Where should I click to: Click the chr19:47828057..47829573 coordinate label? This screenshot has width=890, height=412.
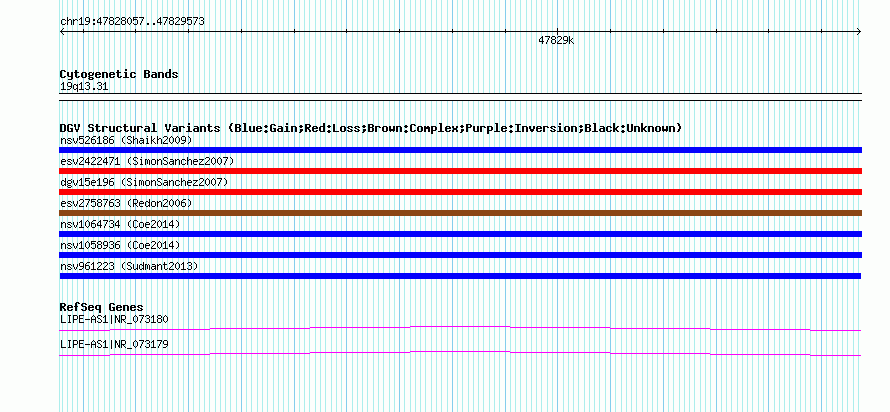coord(132,22)
